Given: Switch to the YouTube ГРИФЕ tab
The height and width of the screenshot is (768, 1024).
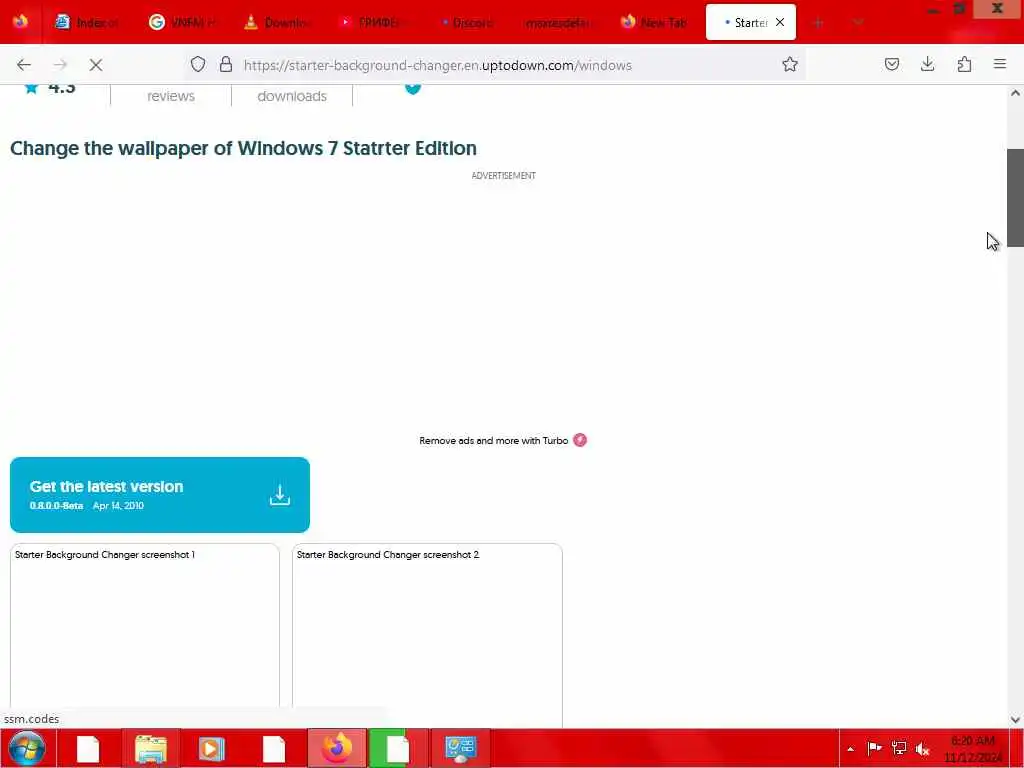Looking at the screenshot, I should tap(371, 23).
